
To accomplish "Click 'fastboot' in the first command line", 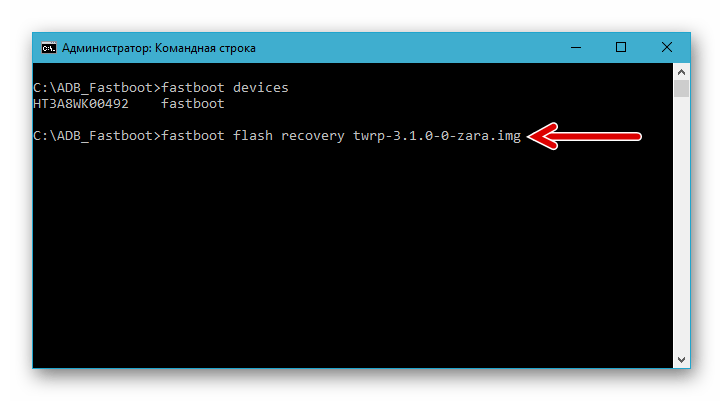I will click(193, 88).
